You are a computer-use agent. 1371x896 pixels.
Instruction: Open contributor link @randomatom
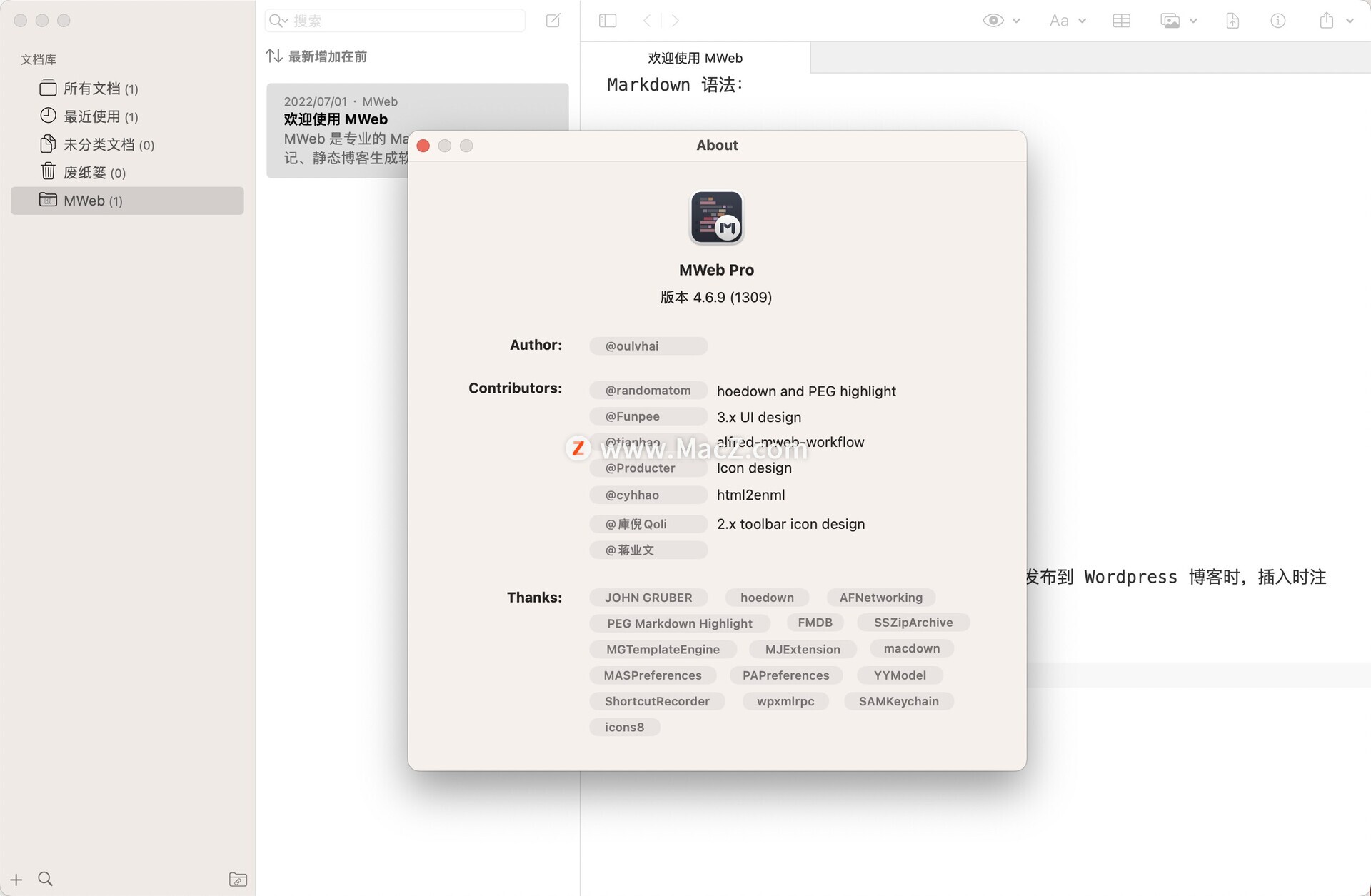tap(648, 391)
